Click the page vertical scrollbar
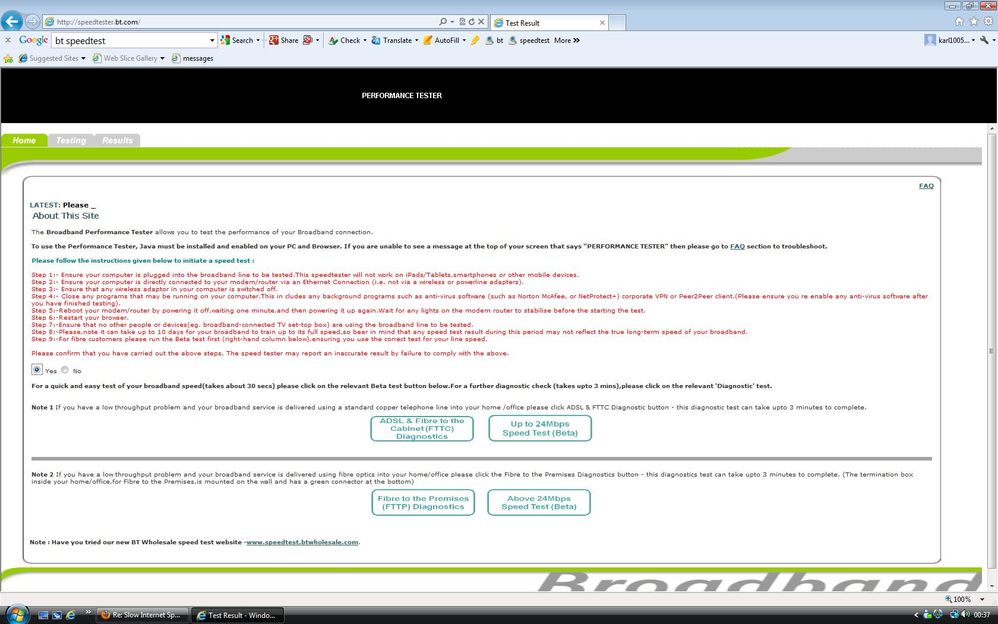The width and height of the screenshot is (998, 624). [992, 350]
